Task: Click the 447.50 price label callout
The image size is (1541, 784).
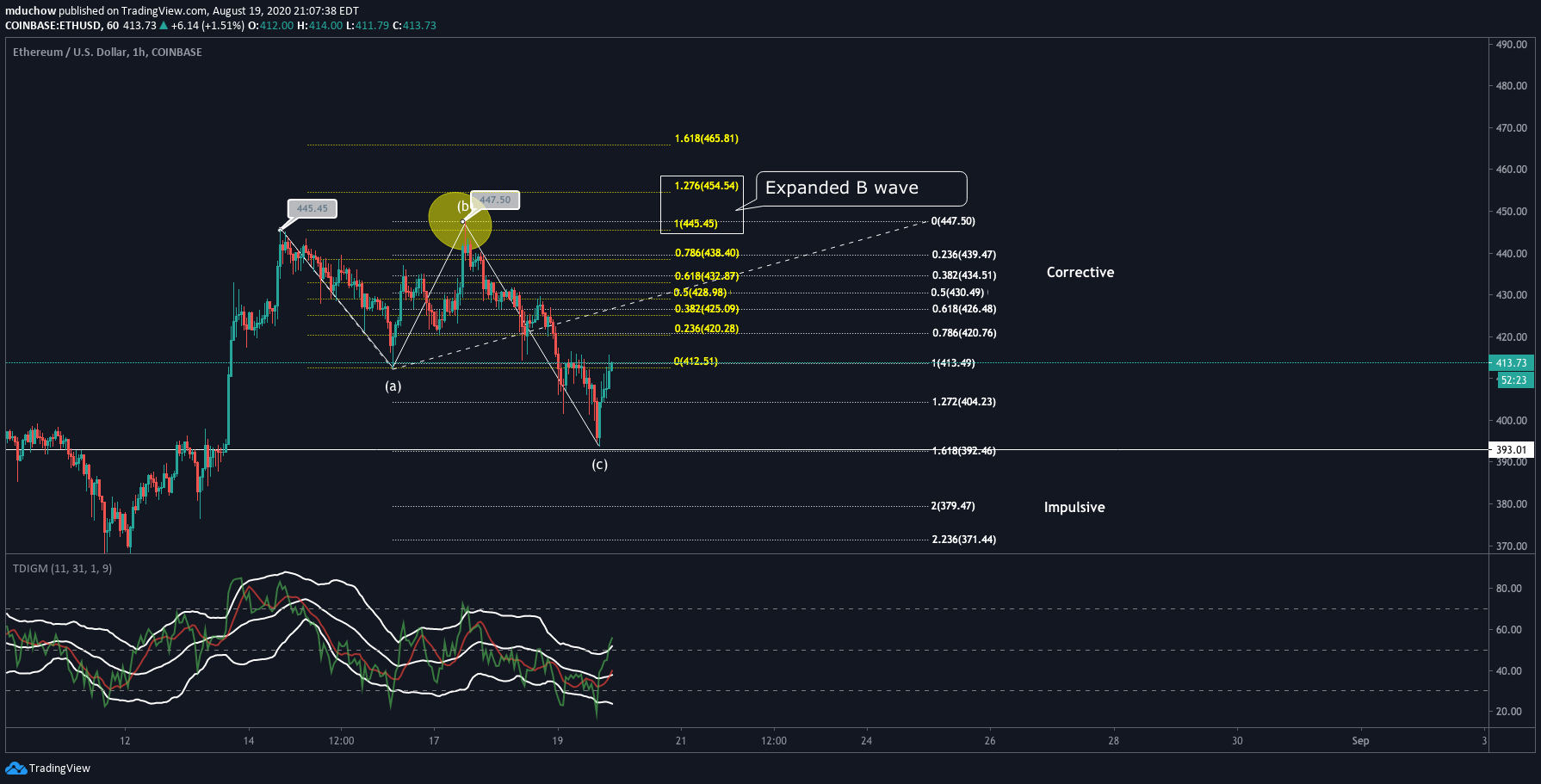Action: [x=495, y=200]
